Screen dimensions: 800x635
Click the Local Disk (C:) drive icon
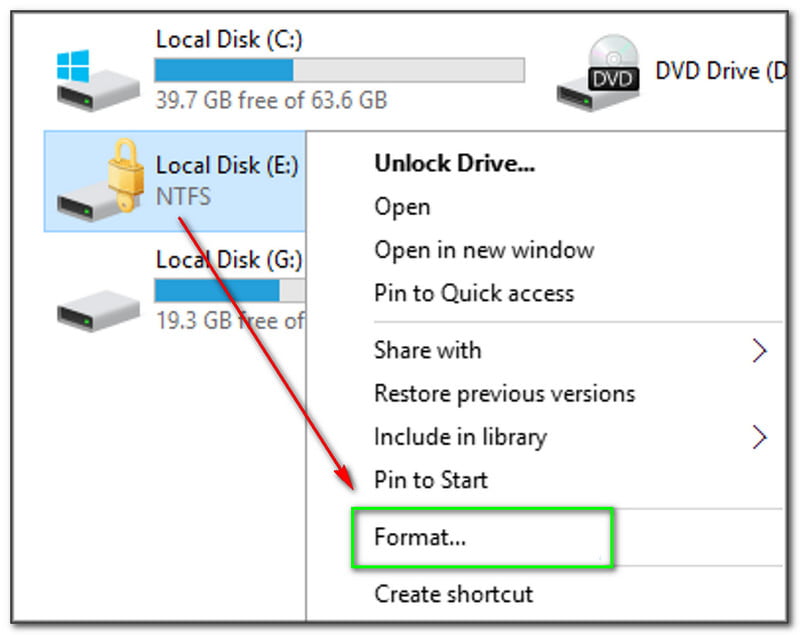[97, 80]
